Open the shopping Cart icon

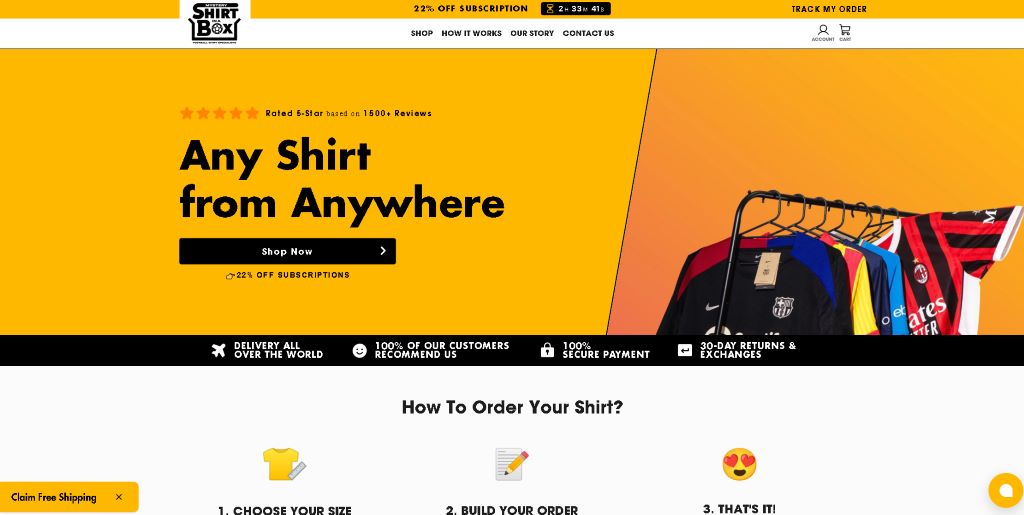[845, 33]
